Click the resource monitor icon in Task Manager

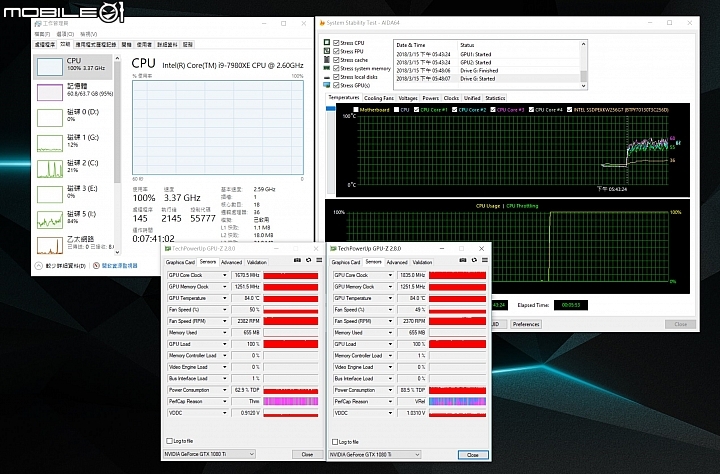[x=96, y=265]
